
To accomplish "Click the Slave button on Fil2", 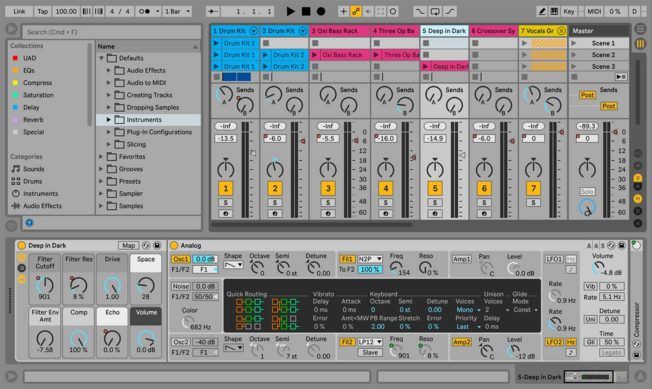I will [370, 352].
